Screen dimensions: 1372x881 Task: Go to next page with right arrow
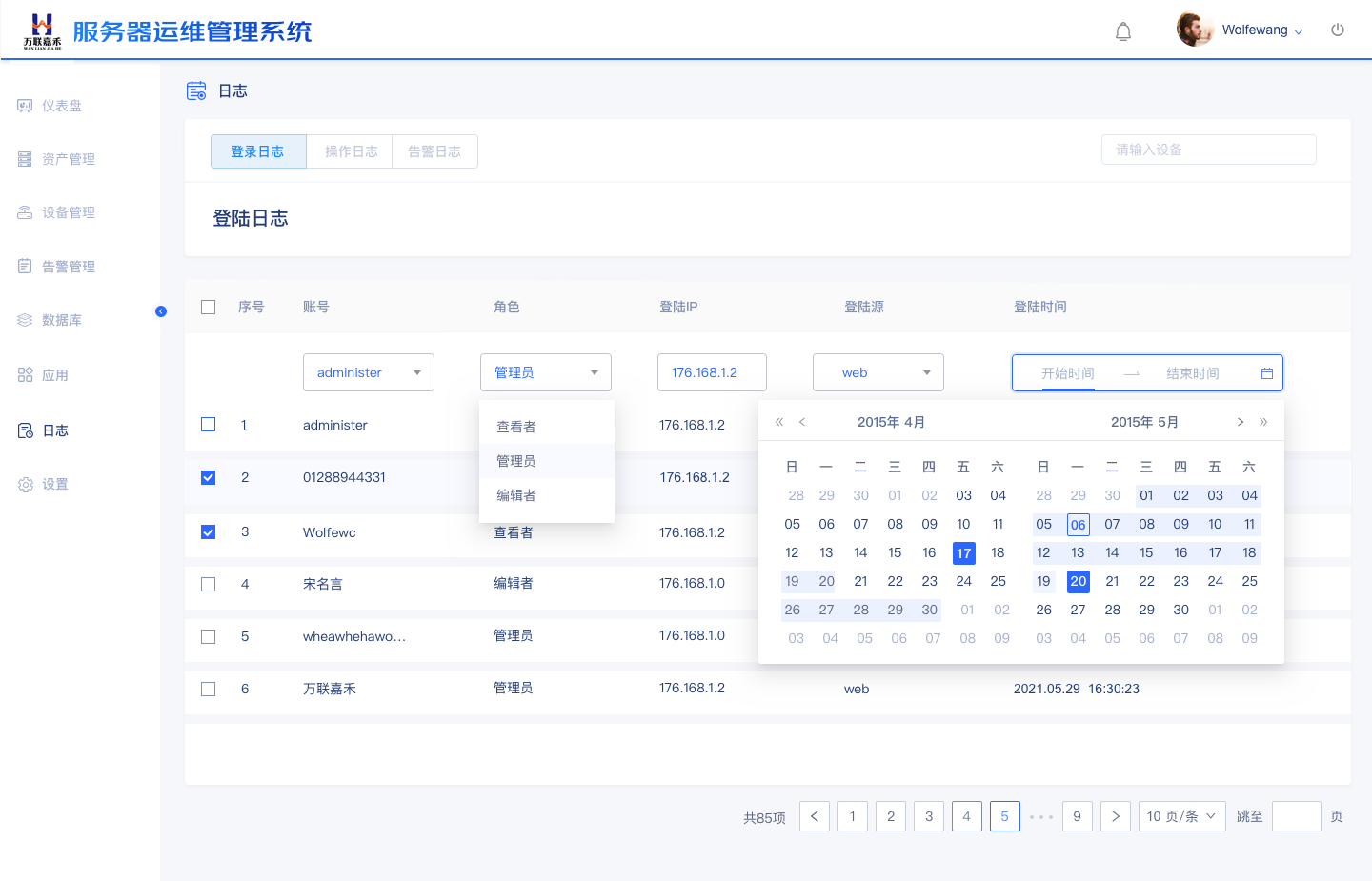[x=1115, y=816]
